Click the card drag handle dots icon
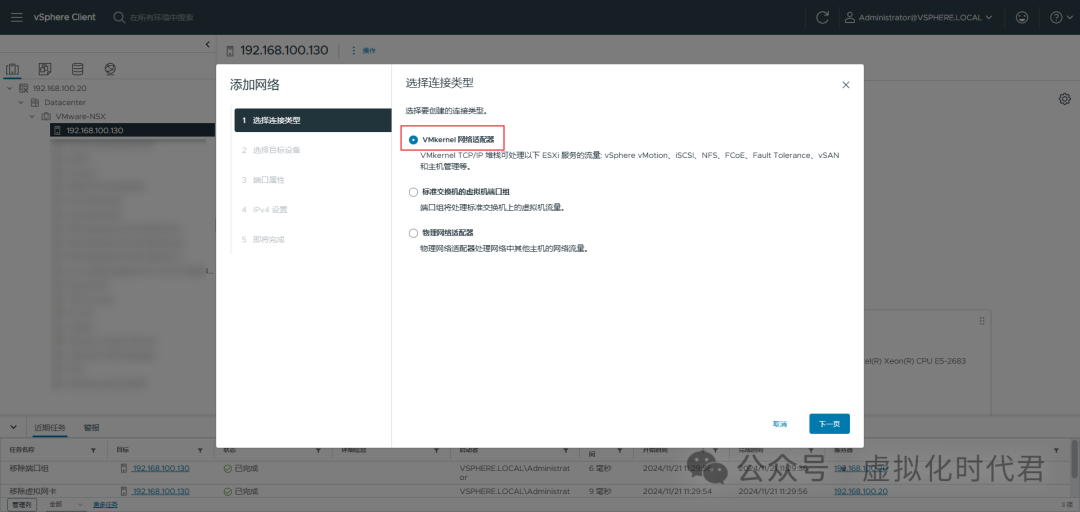The image size is (1080, 512). click(x=982, y=321)
